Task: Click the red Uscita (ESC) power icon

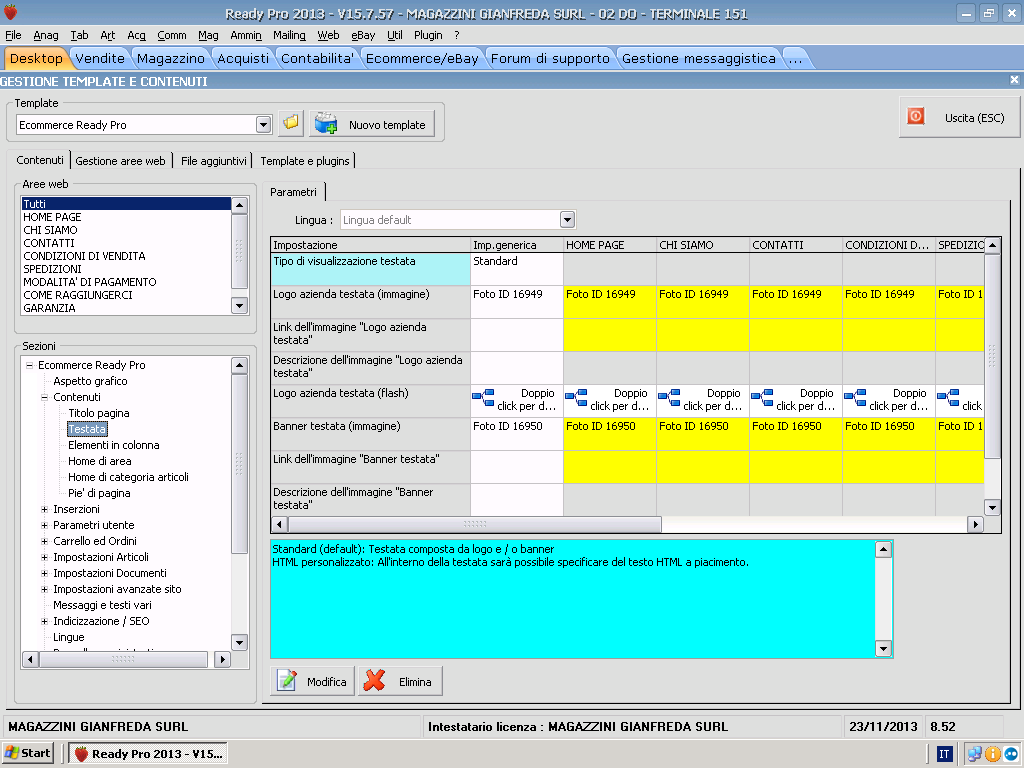Action: click(916, 117)
